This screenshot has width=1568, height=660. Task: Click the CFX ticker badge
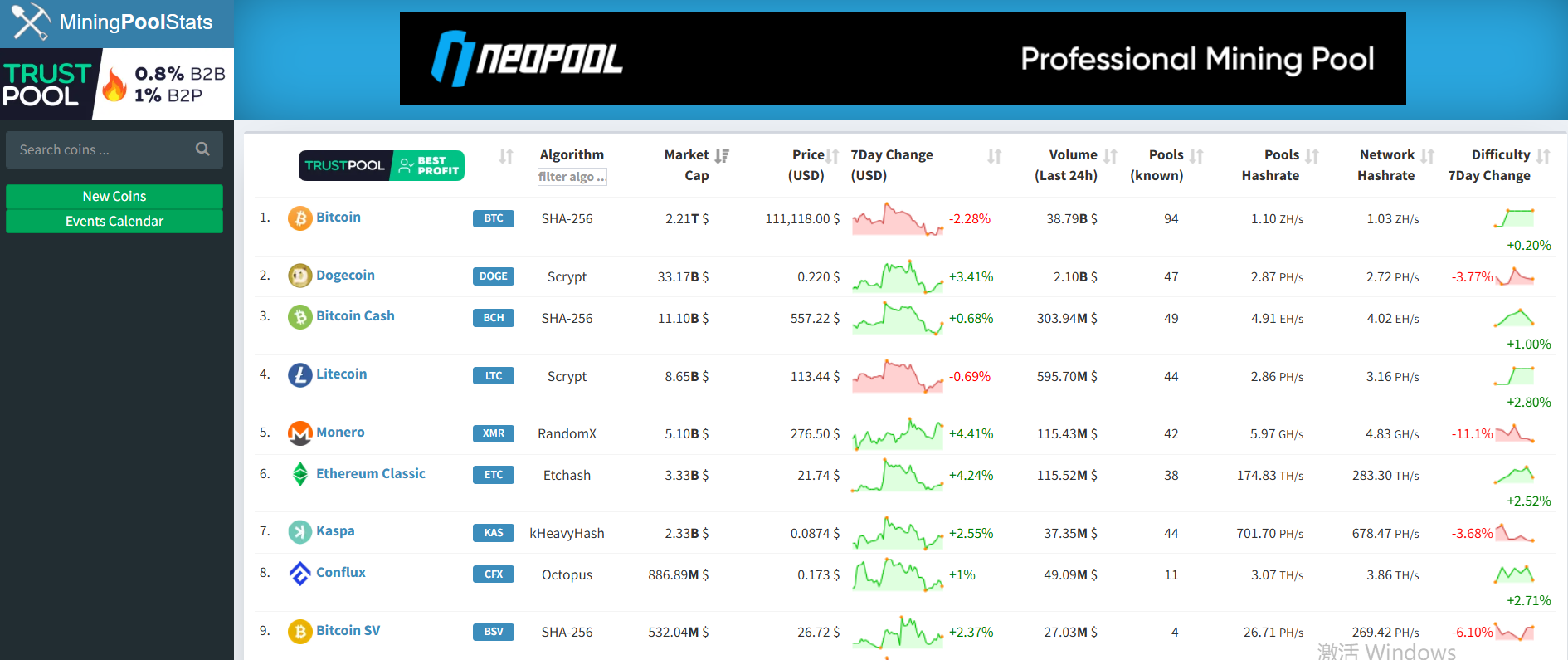click(x=494, y=574)
